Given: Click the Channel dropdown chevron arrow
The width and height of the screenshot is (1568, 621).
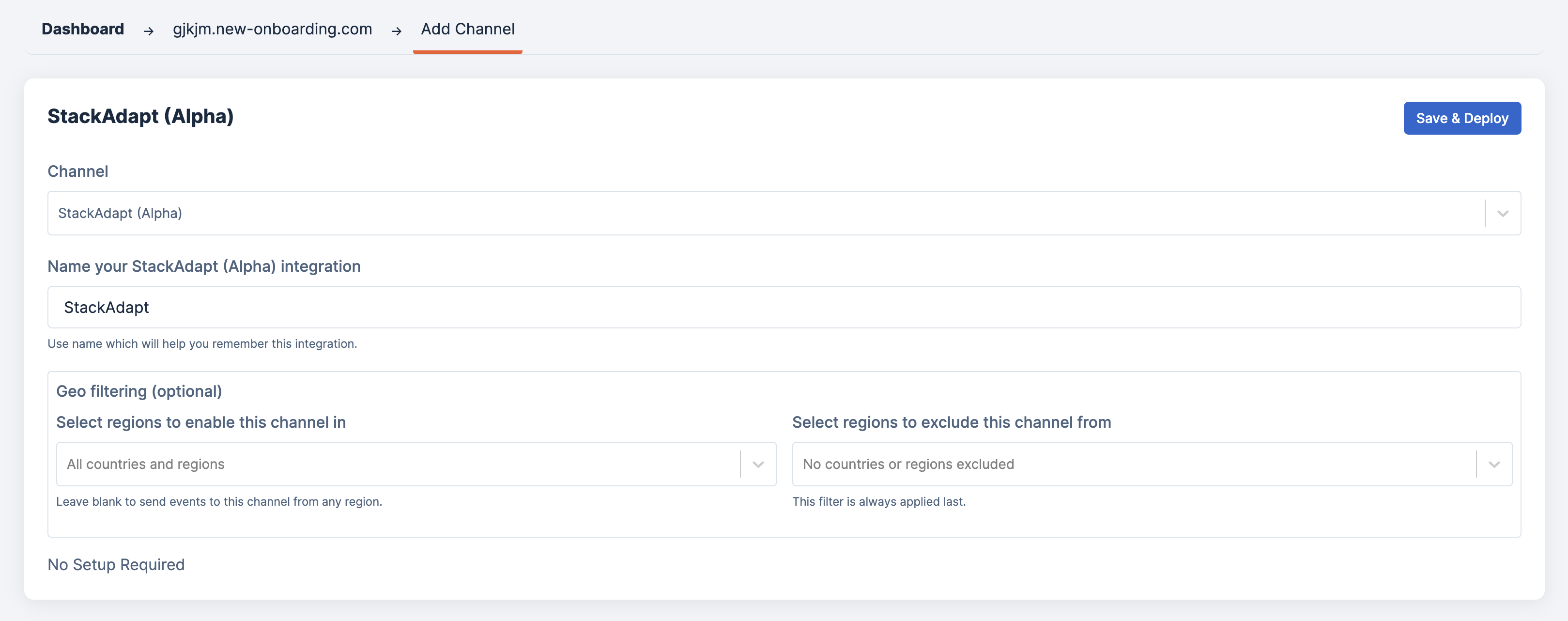Looking at the screenshot, I should coord(1502,214).
